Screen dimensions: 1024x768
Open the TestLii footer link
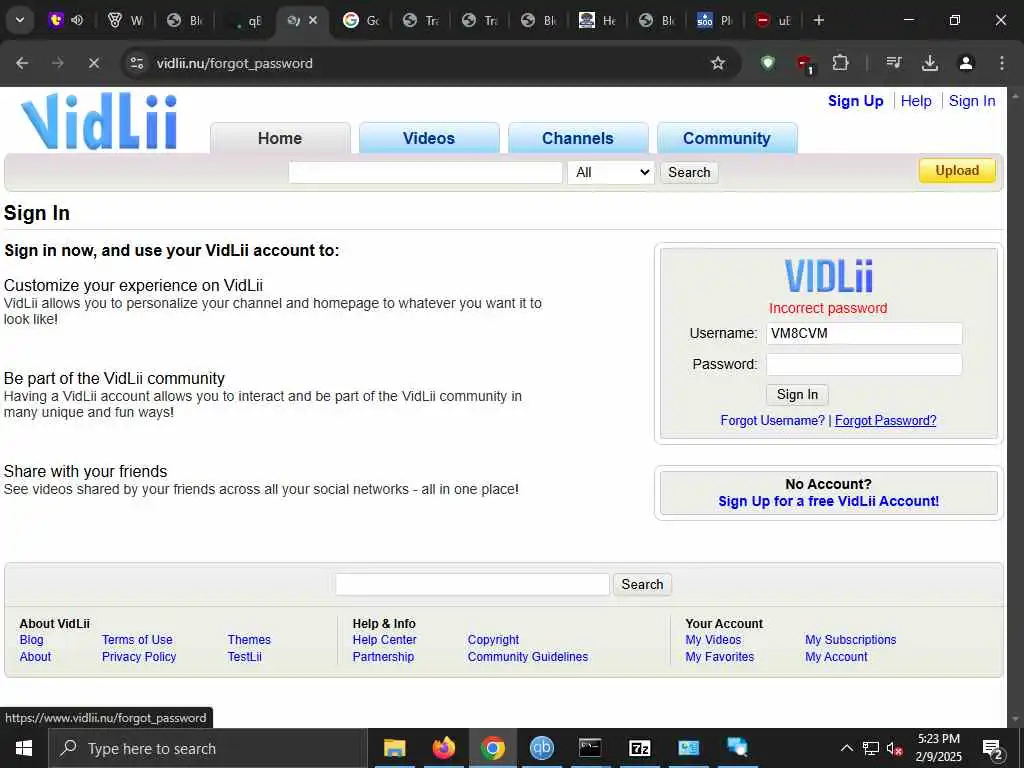(x=244, y=657)
